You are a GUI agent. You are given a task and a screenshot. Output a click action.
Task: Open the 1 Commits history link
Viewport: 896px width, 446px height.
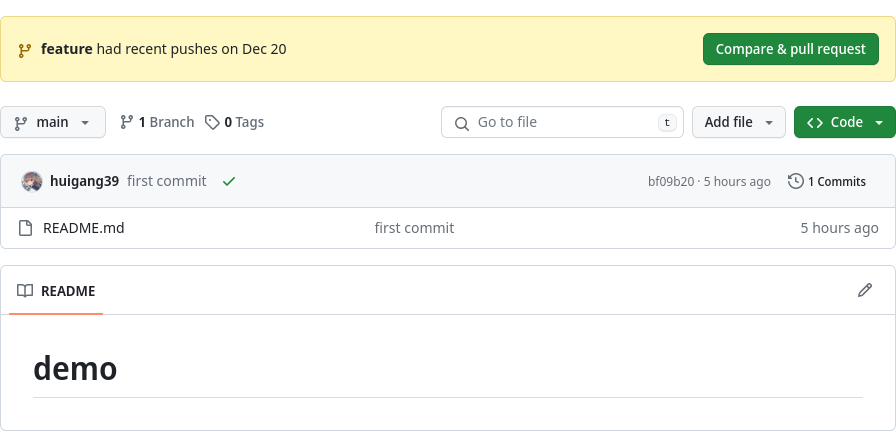(x=836, y=182)
